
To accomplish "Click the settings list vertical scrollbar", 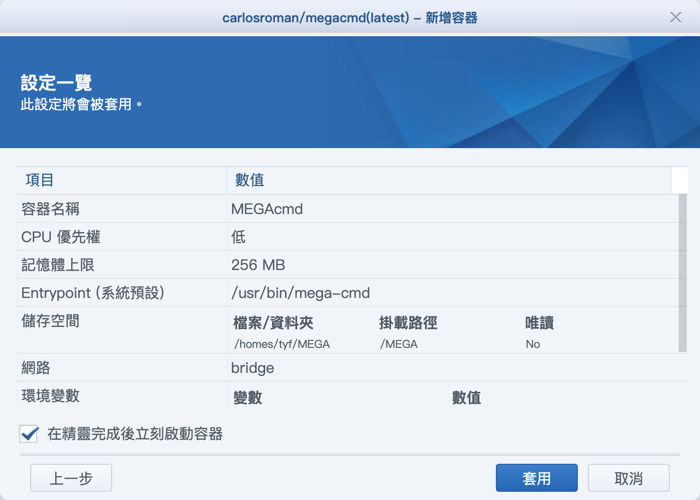I will click(x=683, y=273).
